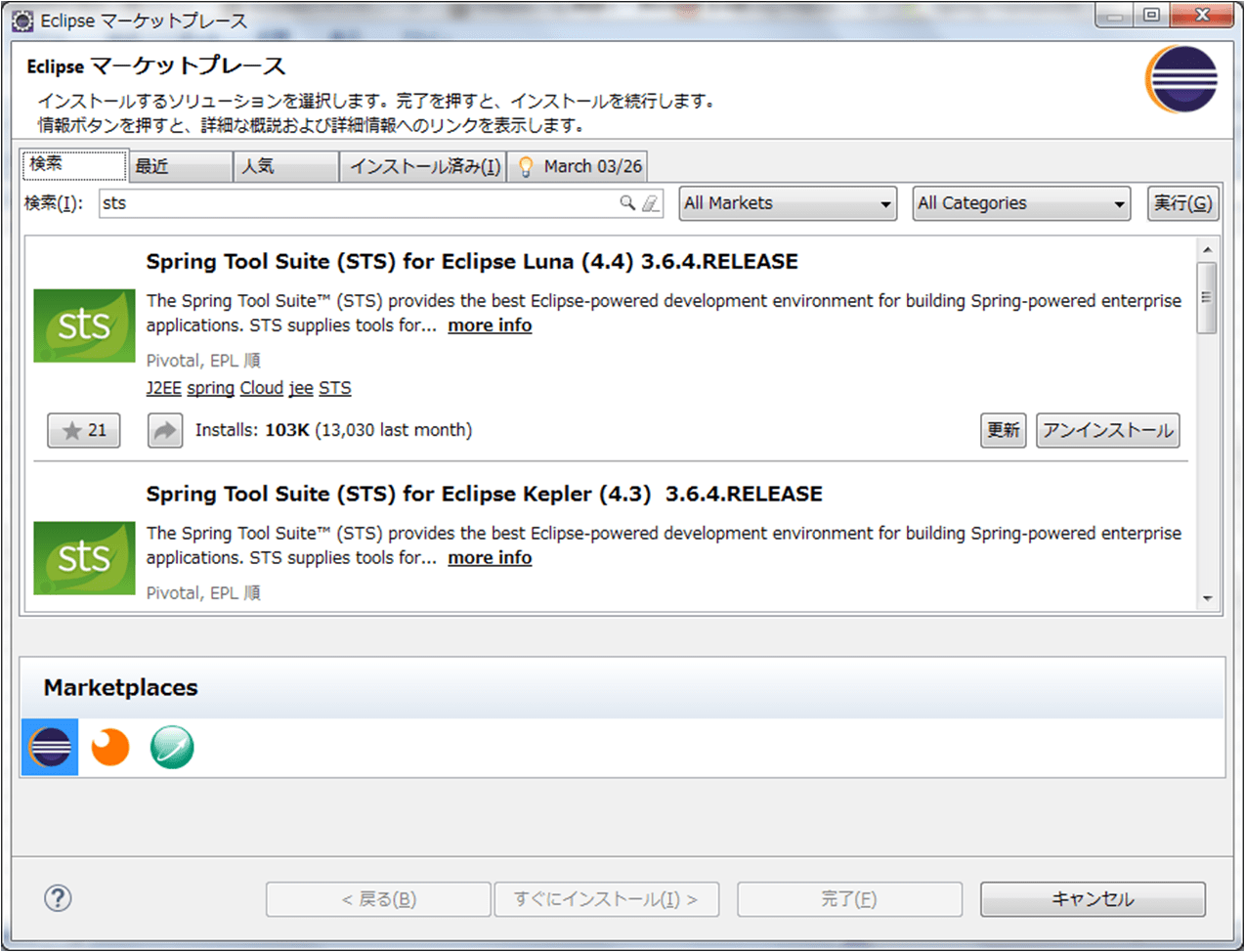Click the magnifier icon in the search box
Image resolution: width=1245 pixels, height=952 pixels.
pos(628,202)
